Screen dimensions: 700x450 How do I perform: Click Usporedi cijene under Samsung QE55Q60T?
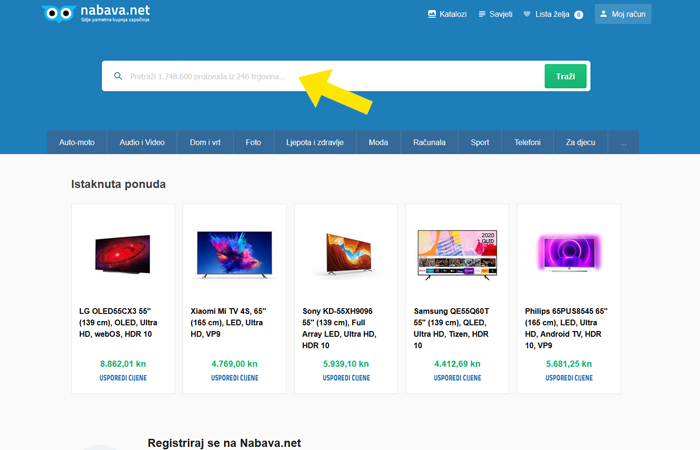tap(457, 378)
